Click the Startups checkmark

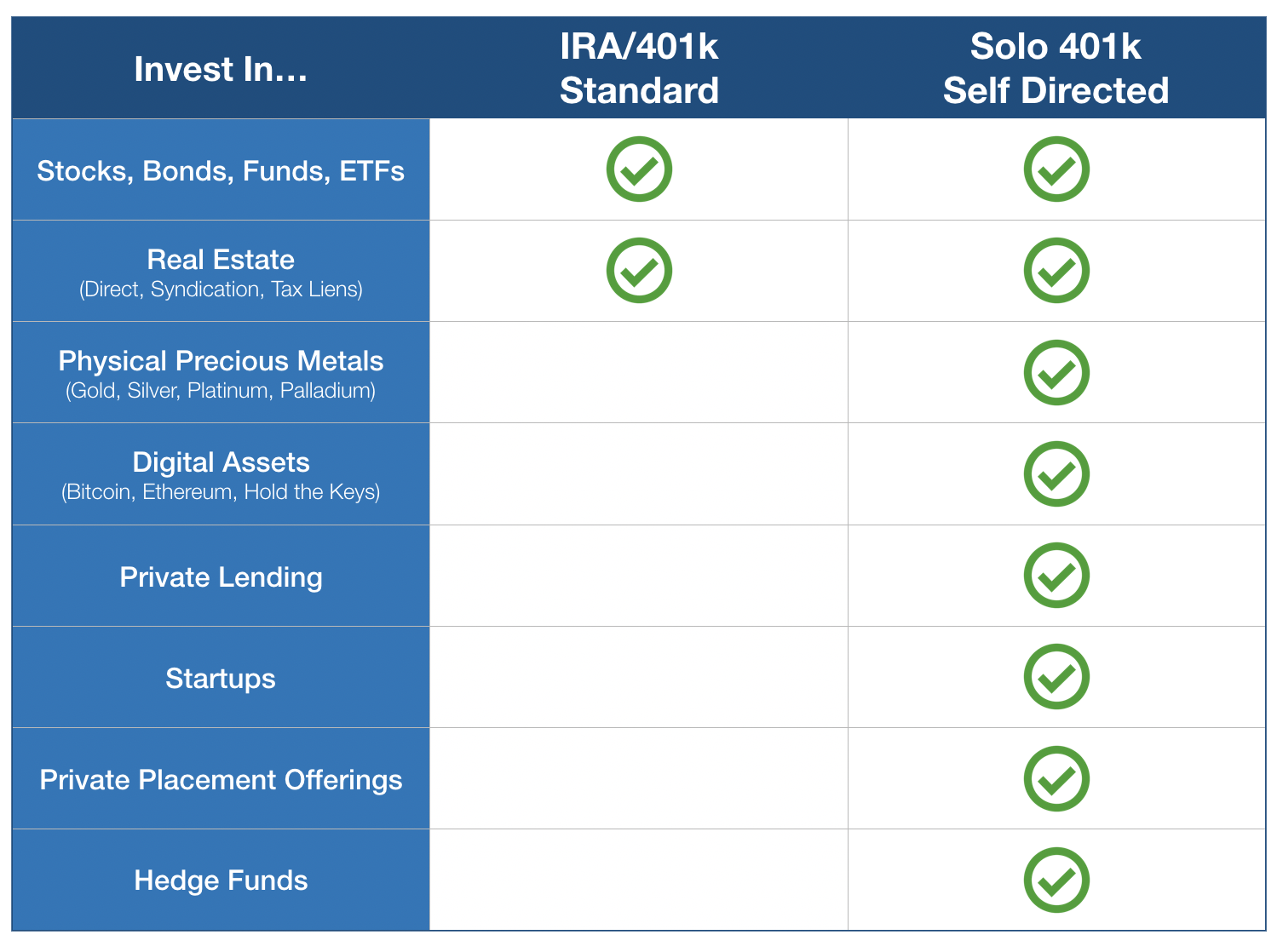pos(1056,676)
